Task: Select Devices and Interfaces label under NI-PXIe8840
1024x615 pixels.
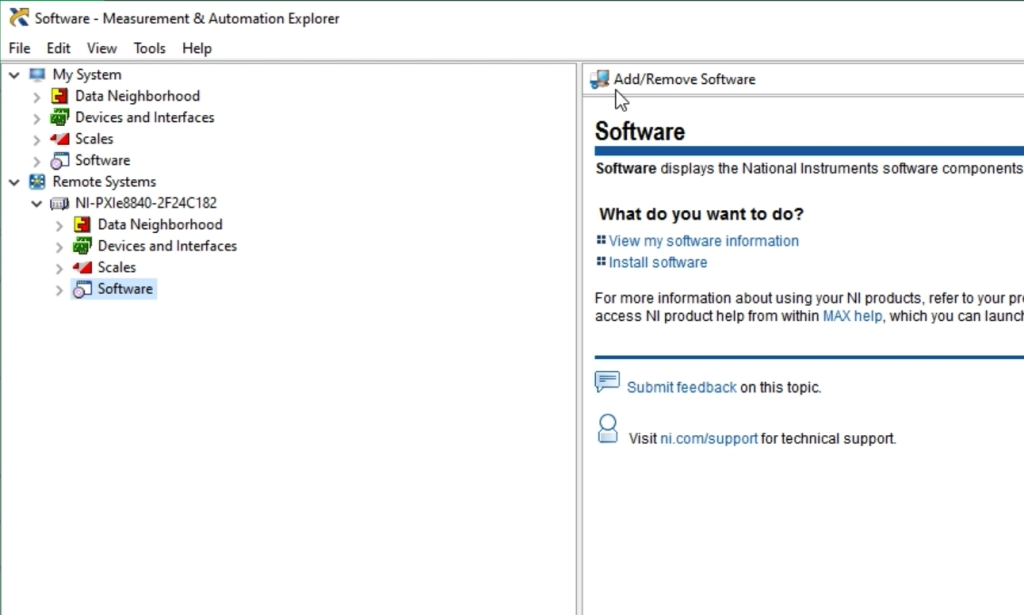Action: (167, 246)
